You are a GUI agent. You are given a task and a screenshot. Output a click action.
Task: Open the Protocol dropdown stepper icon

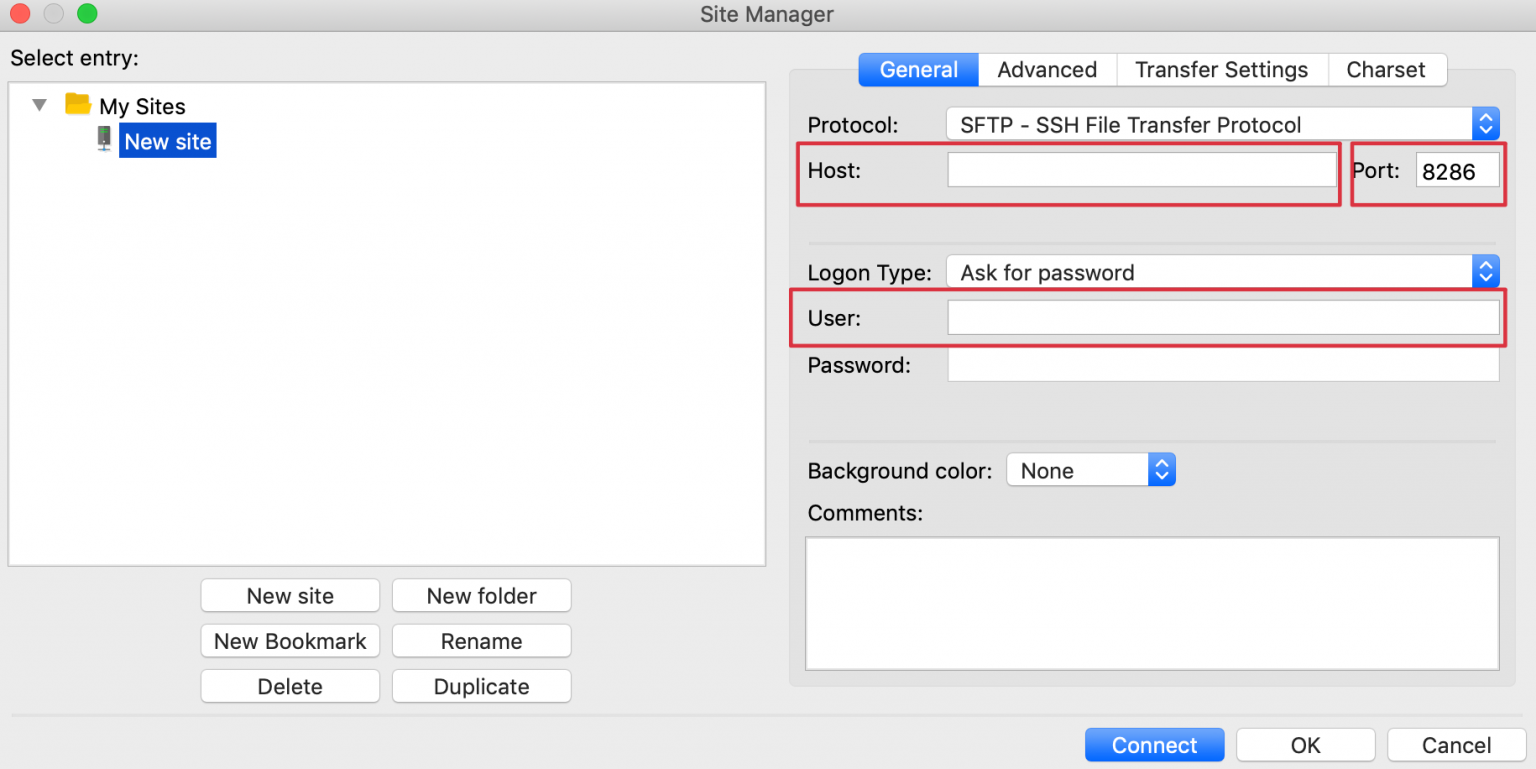click(1486, 123)
